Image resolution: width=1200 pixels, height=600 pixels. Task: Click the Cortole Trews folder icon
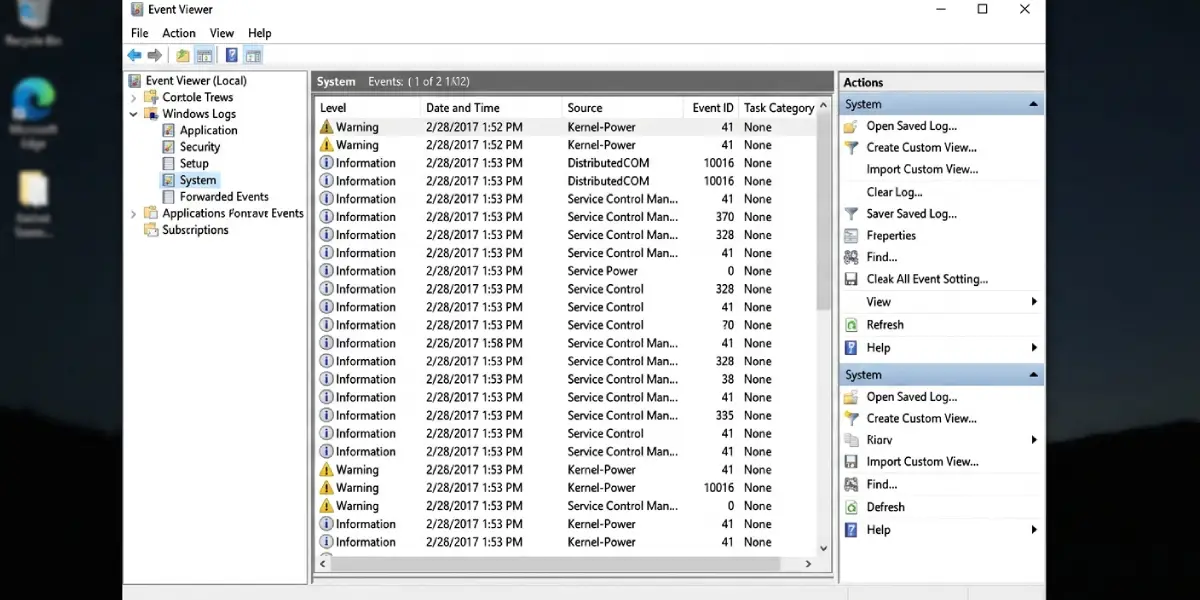tap(151, 97)
